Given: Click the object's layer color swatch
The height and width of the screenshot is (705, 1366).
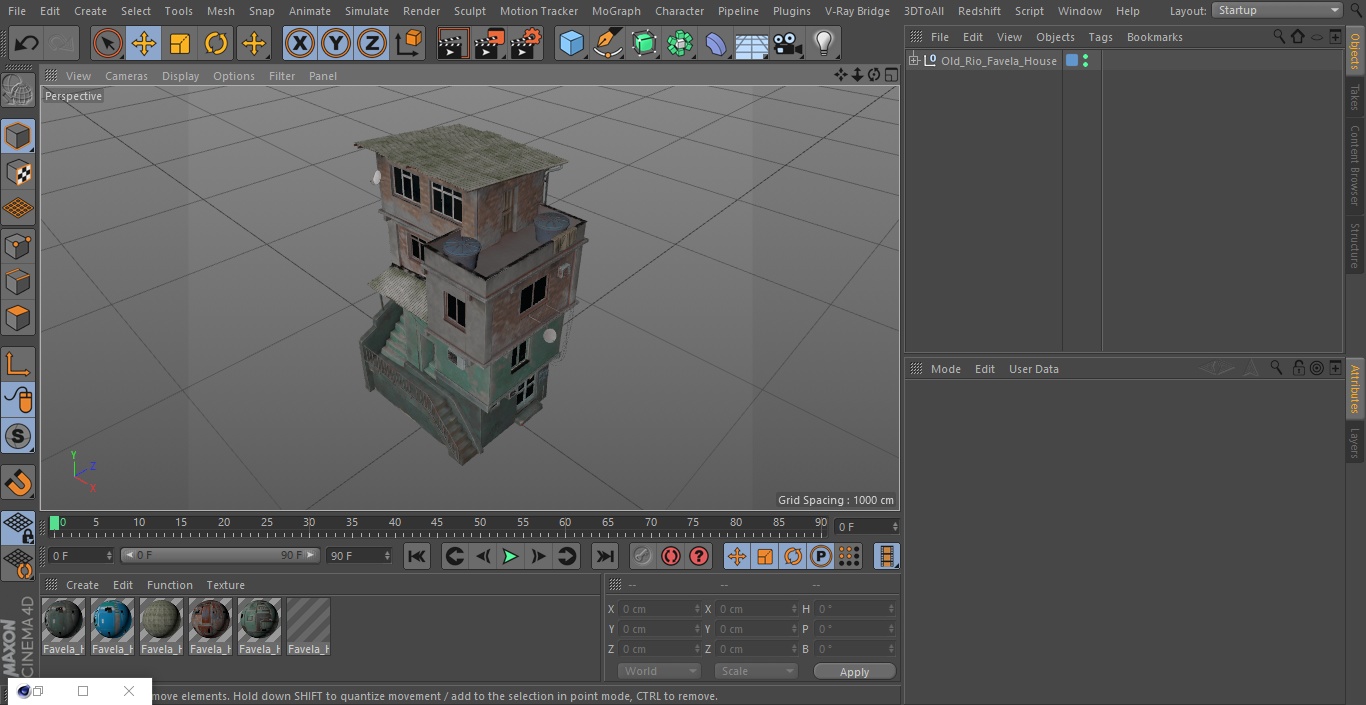Looking at the screenshot, I should pyautogui.click(x=1072, y=61).
